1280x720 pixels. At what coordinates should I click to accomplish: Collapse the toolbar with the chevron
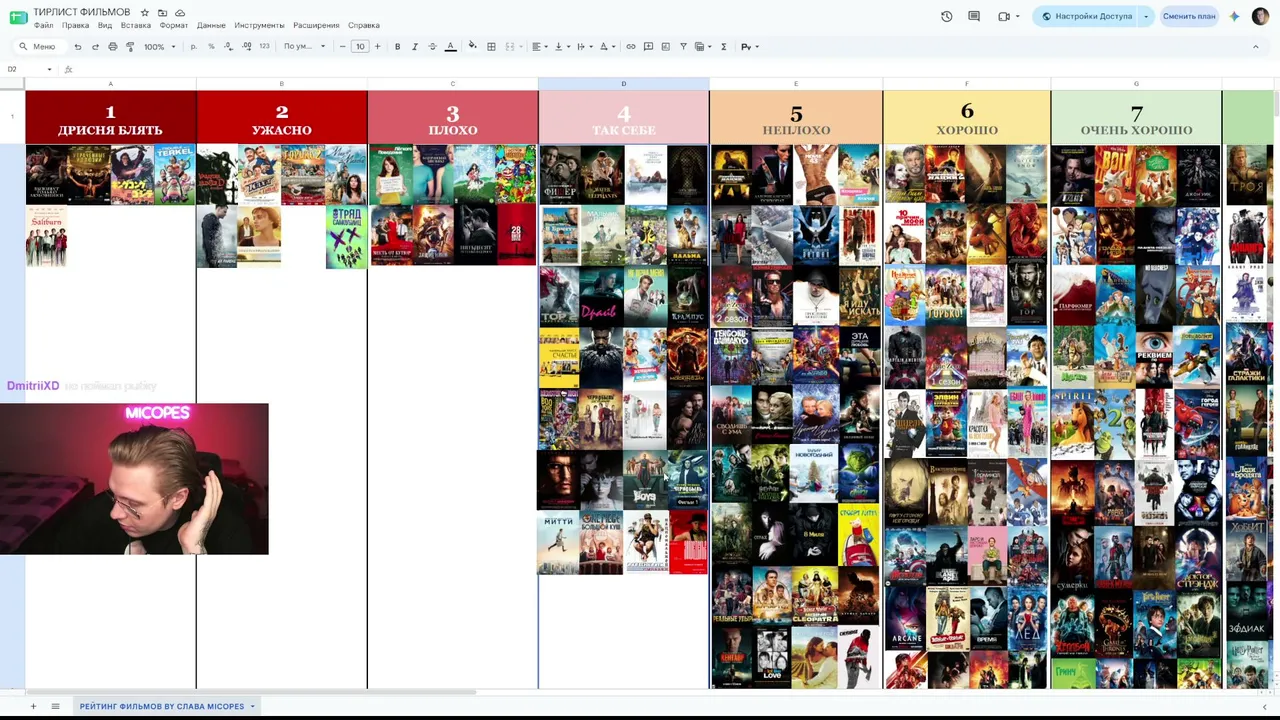click(1256, 47)
